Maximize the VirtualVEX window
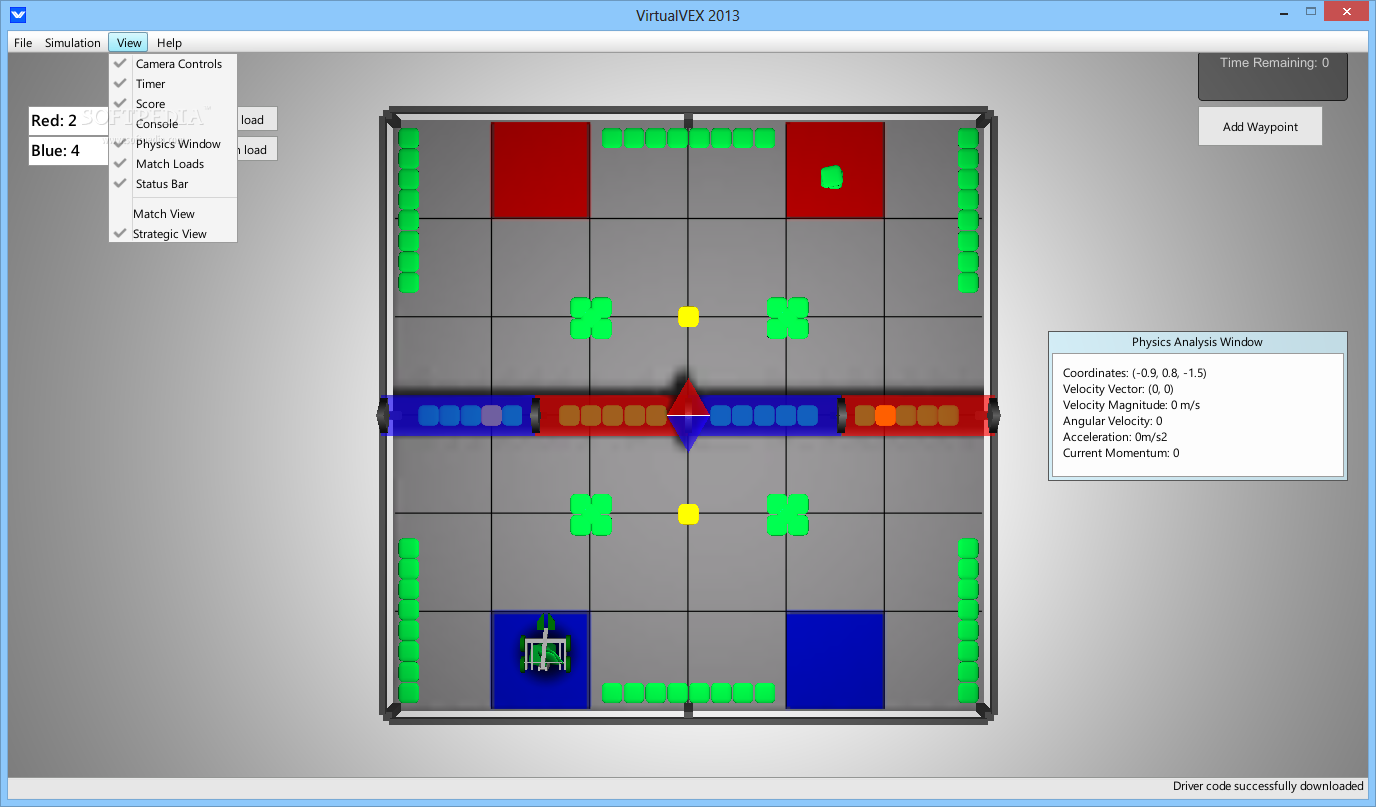 click(x=1311, y=10)
